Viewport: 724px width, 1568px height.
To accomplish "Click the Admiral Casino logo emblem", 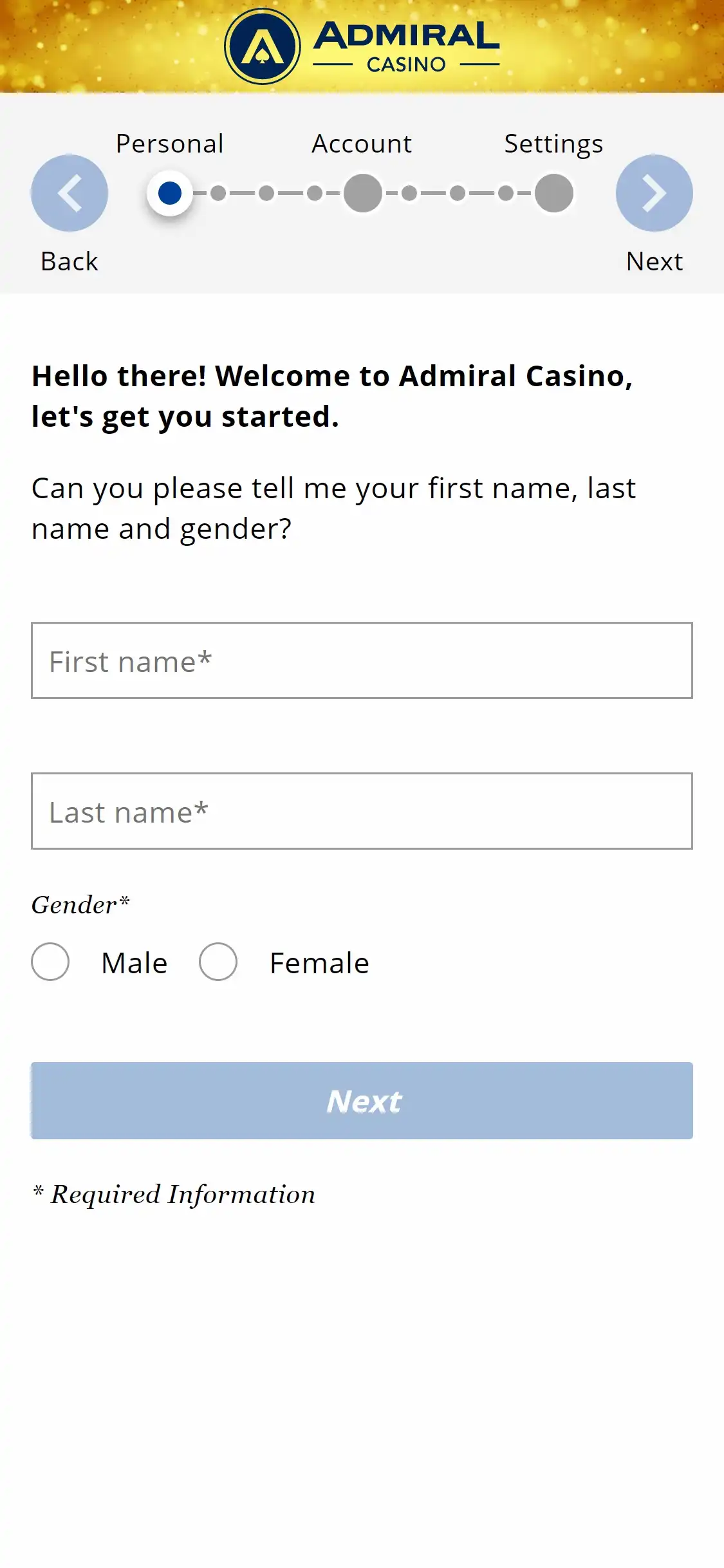I will point(262,46).
